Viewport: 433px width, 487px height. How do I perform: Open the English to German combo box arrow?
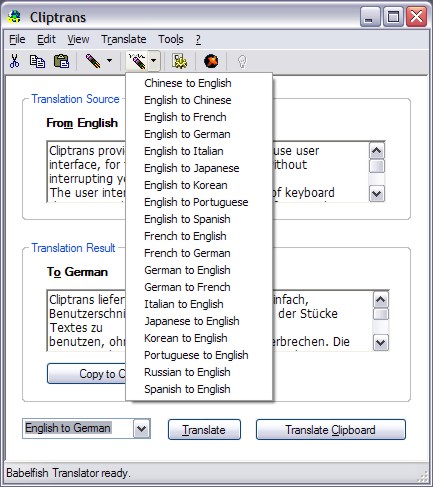[x=142, y=429]
